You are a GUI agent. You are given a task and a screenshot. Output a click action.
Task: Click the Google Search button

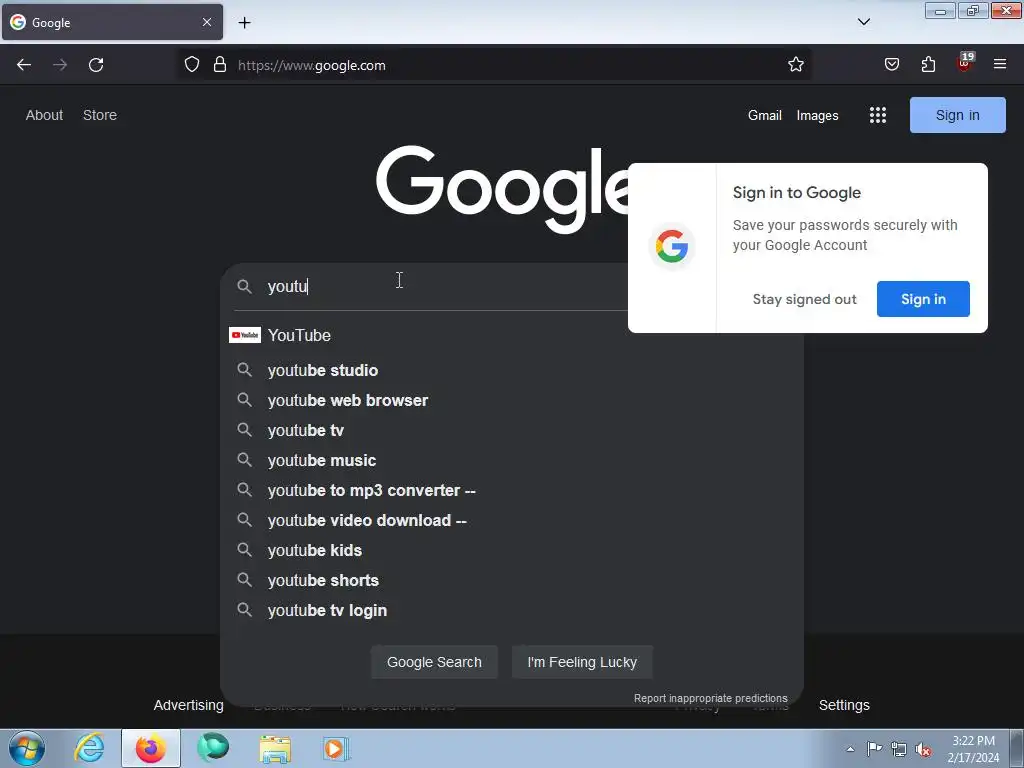coord(434,662)
